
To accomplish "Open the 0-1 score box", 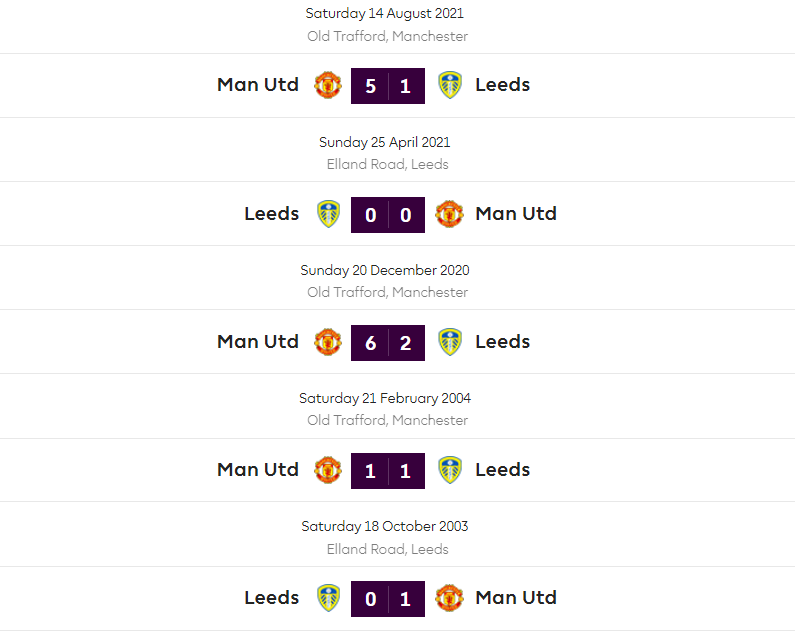I will click(x=388, y=598).
